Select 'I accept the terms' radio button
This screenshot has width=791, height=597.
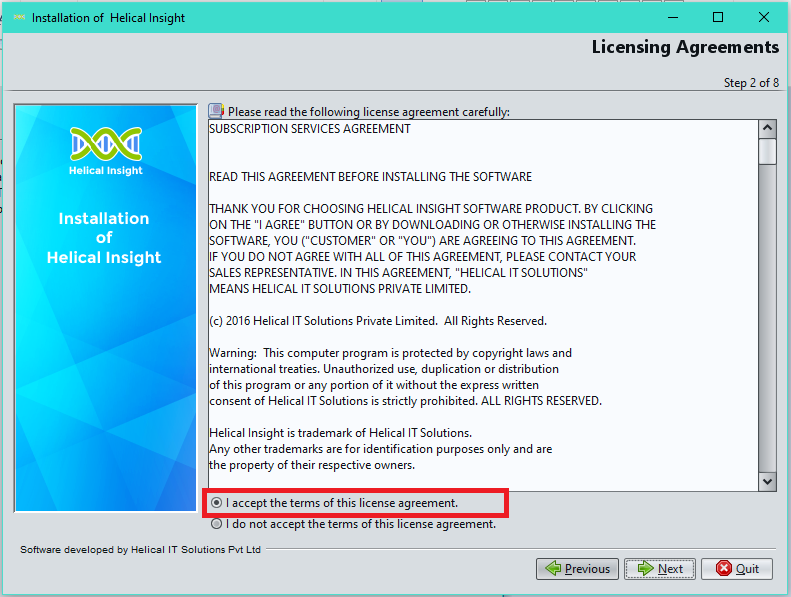coord(216,503)
